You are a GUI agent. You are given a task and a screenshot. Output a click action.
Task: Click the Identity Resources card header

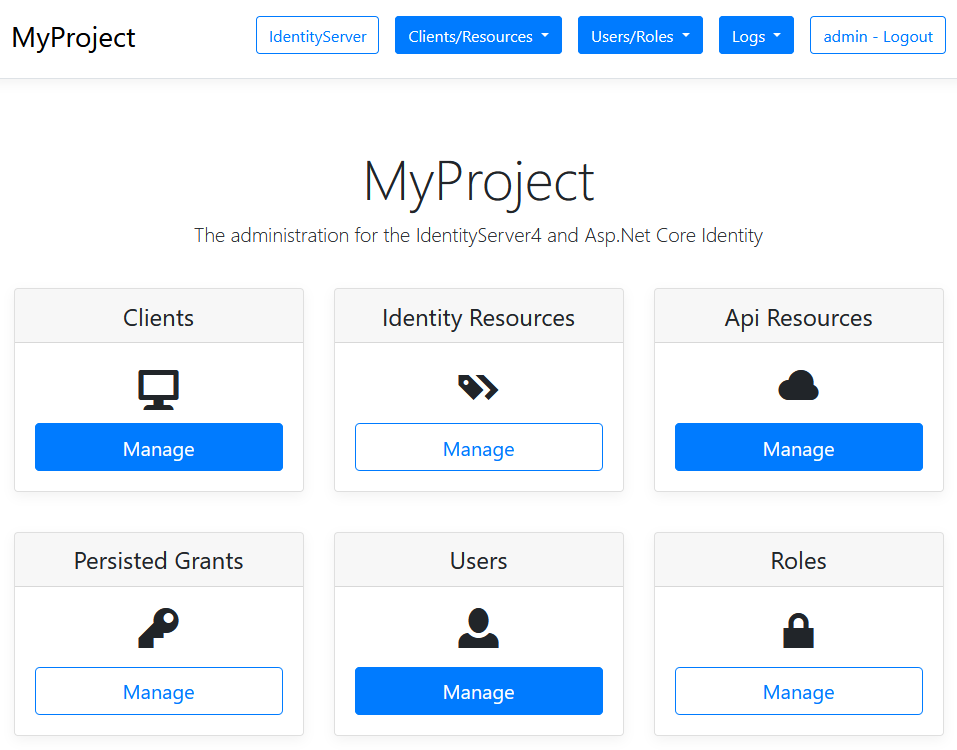478,316
